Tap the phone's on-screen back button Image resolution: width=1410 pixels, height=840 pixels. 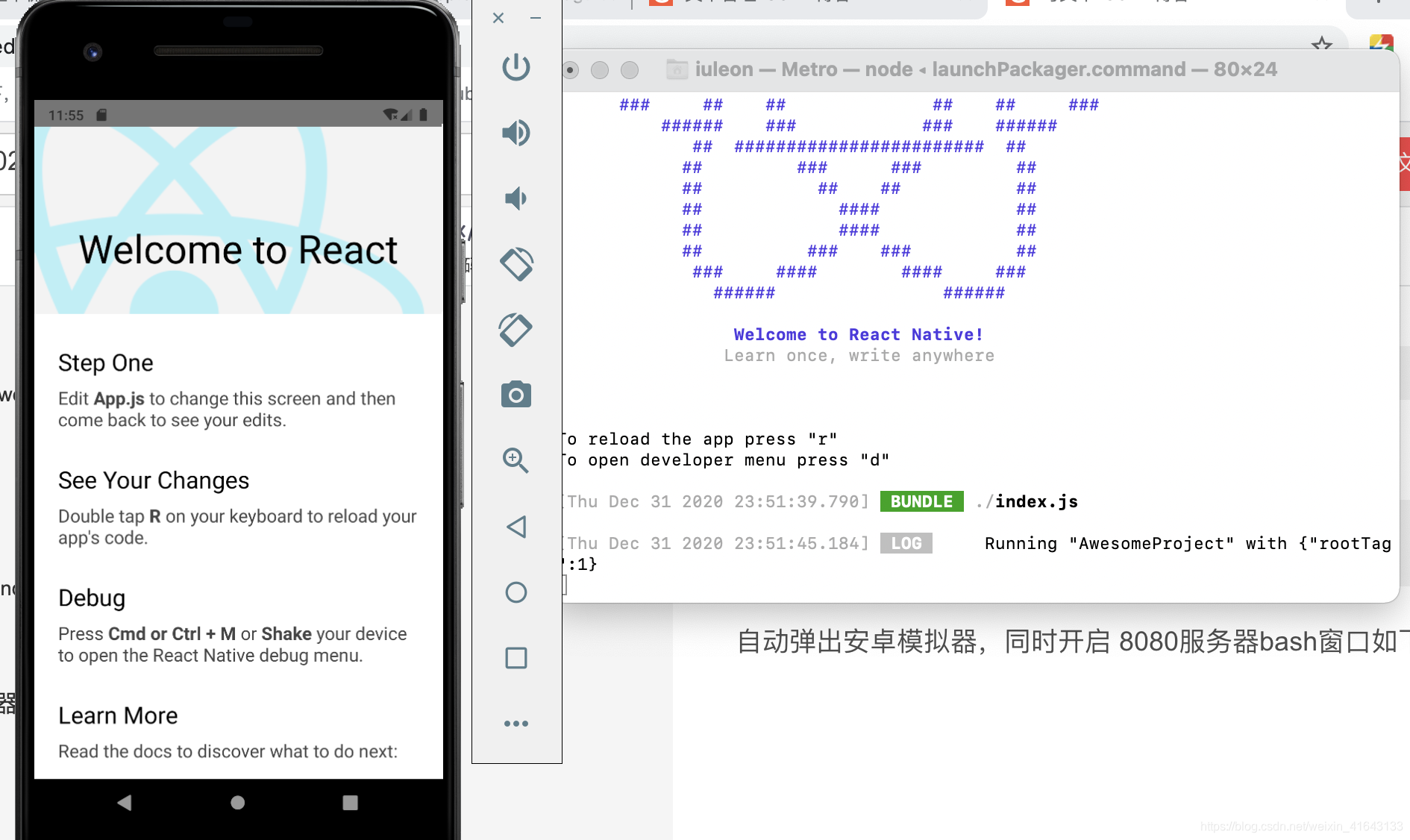(x=125, y=803)
